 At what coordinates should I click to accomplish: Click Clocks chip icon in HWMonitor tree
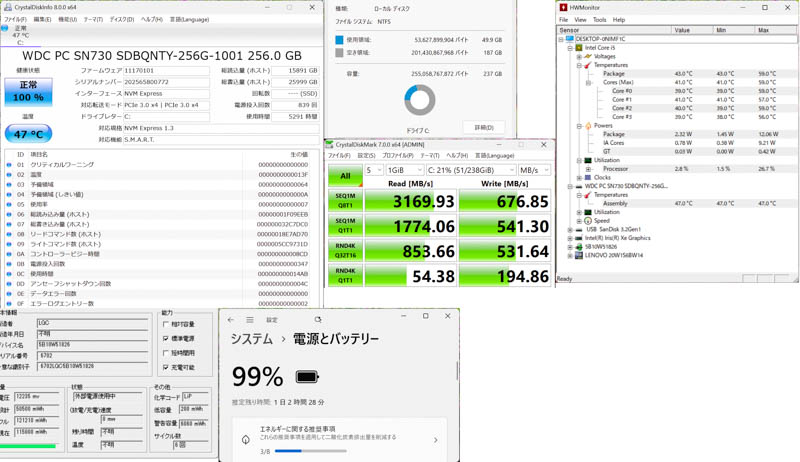pyautogui.click(x=588, y=177)
